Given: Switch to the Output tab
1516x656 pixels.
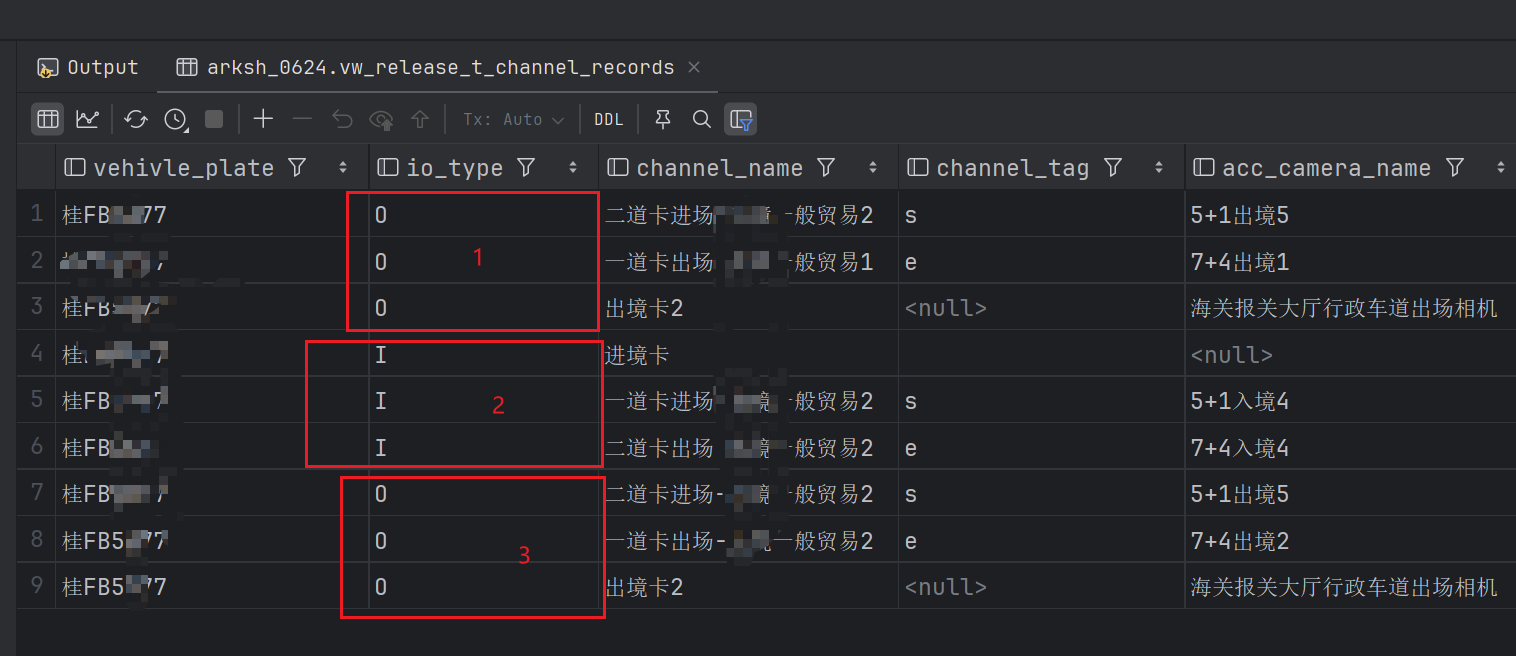Looking at the screenshot, I should [x=88, y=68].
